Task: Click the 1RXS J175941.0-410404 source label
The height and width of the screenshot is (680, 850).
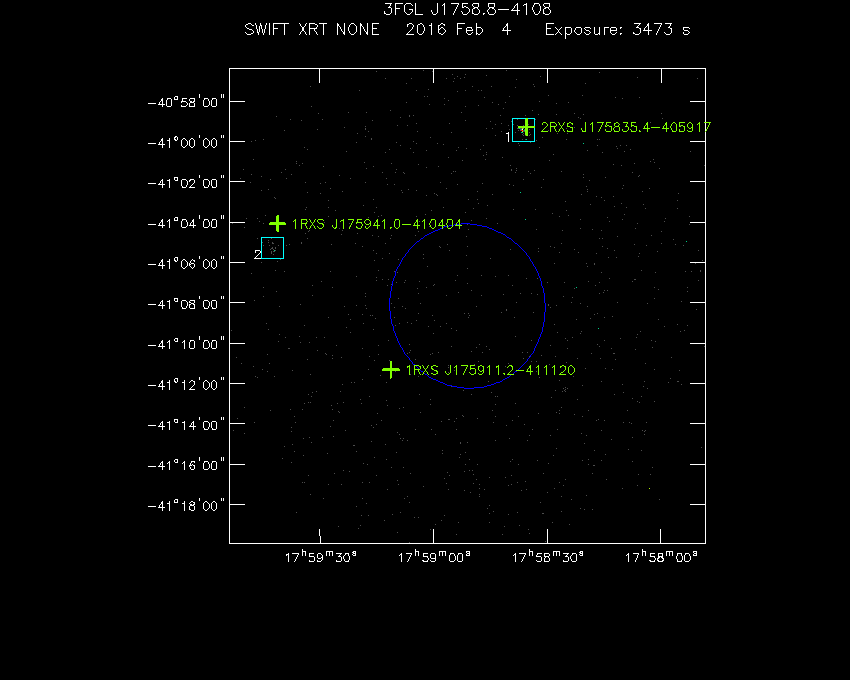Action: 377,224
